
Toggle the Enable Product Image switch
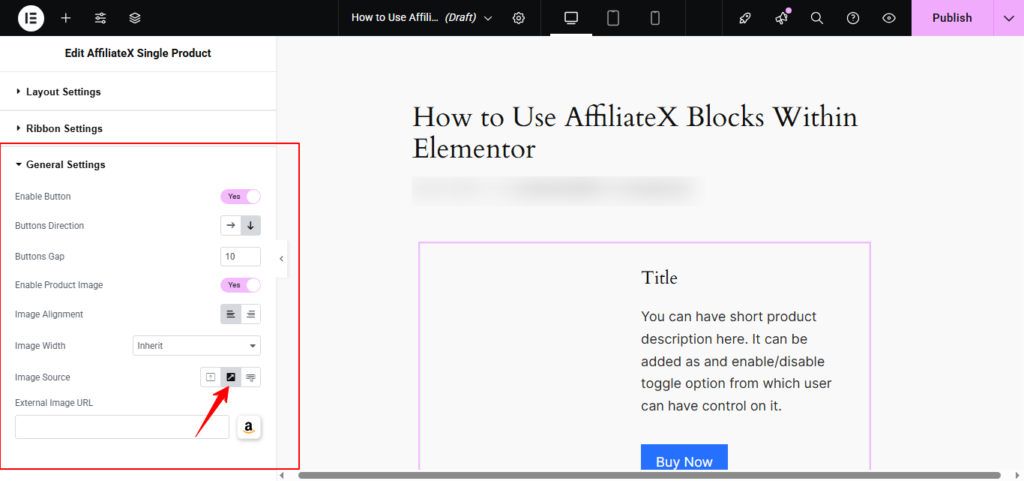pyautogui.click(x=240, y=285)
